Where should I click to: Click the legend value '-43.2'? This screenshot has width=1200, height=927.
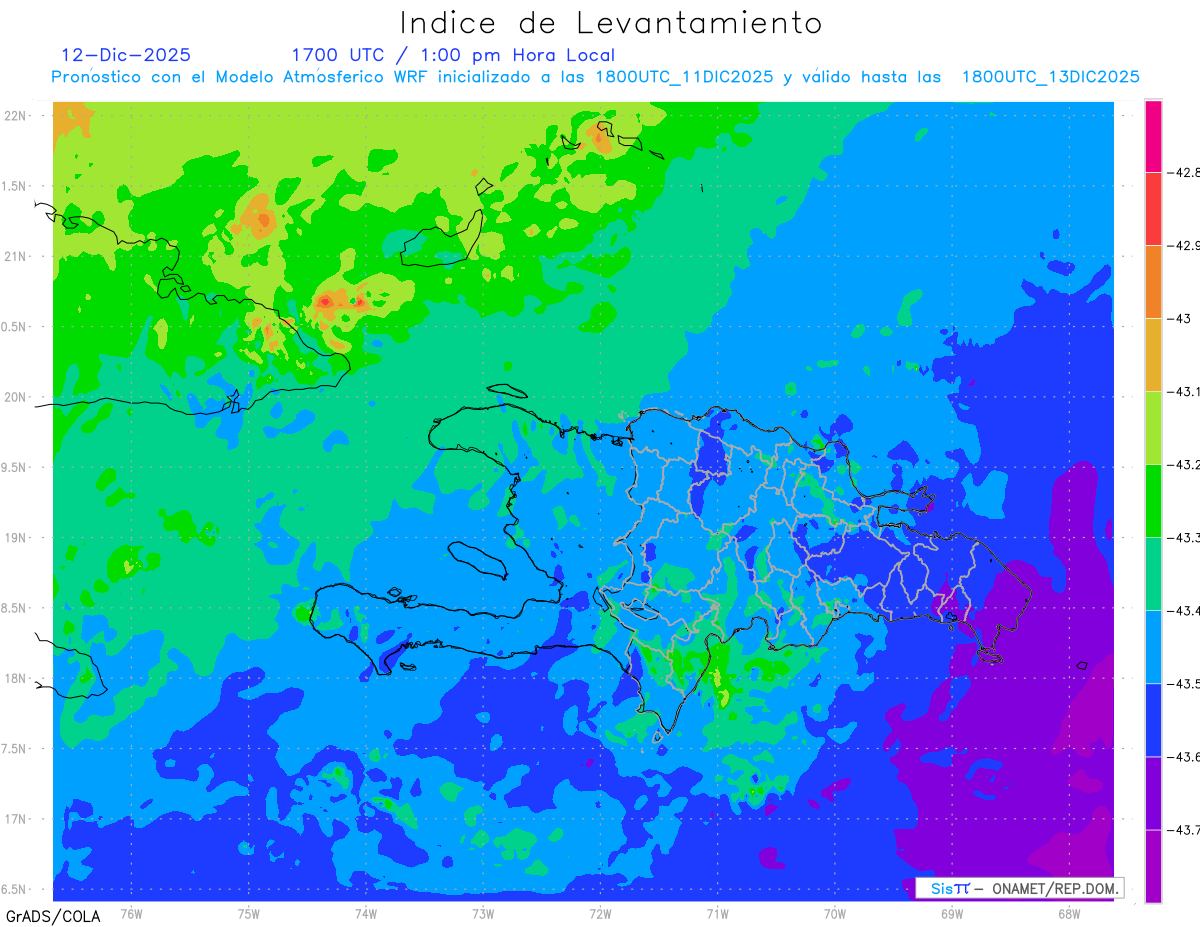pyautogui.click(x=1183, y=464)
